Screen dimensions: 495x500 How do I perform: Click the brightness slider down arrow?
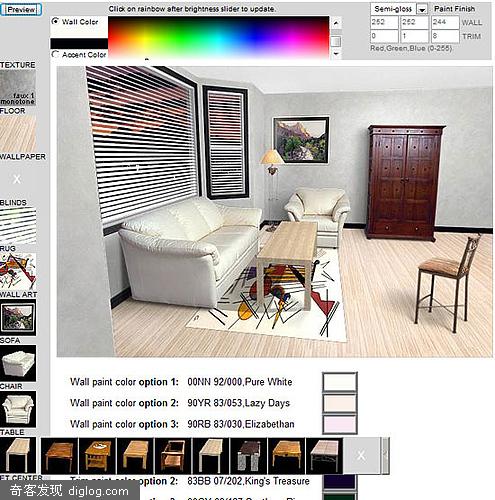pyautogui.click(x=336, y=53)
